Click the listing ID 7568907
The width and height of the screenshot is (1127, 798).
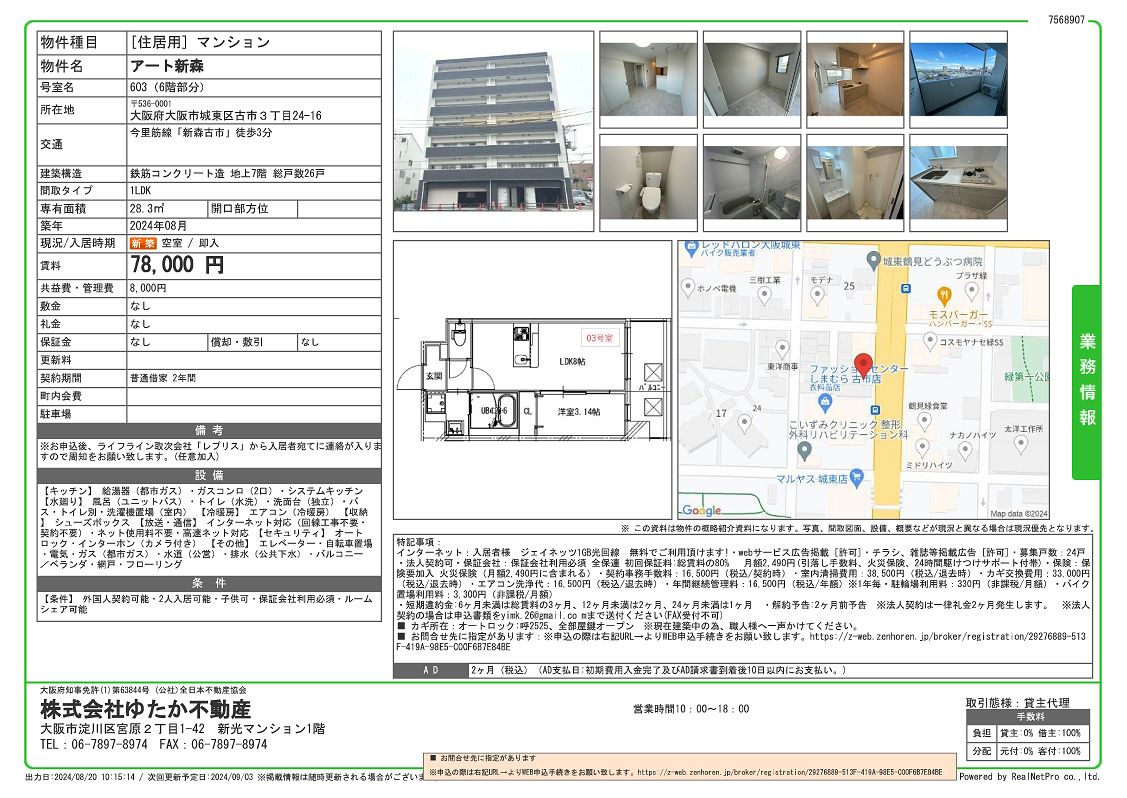coord(1067,19)
